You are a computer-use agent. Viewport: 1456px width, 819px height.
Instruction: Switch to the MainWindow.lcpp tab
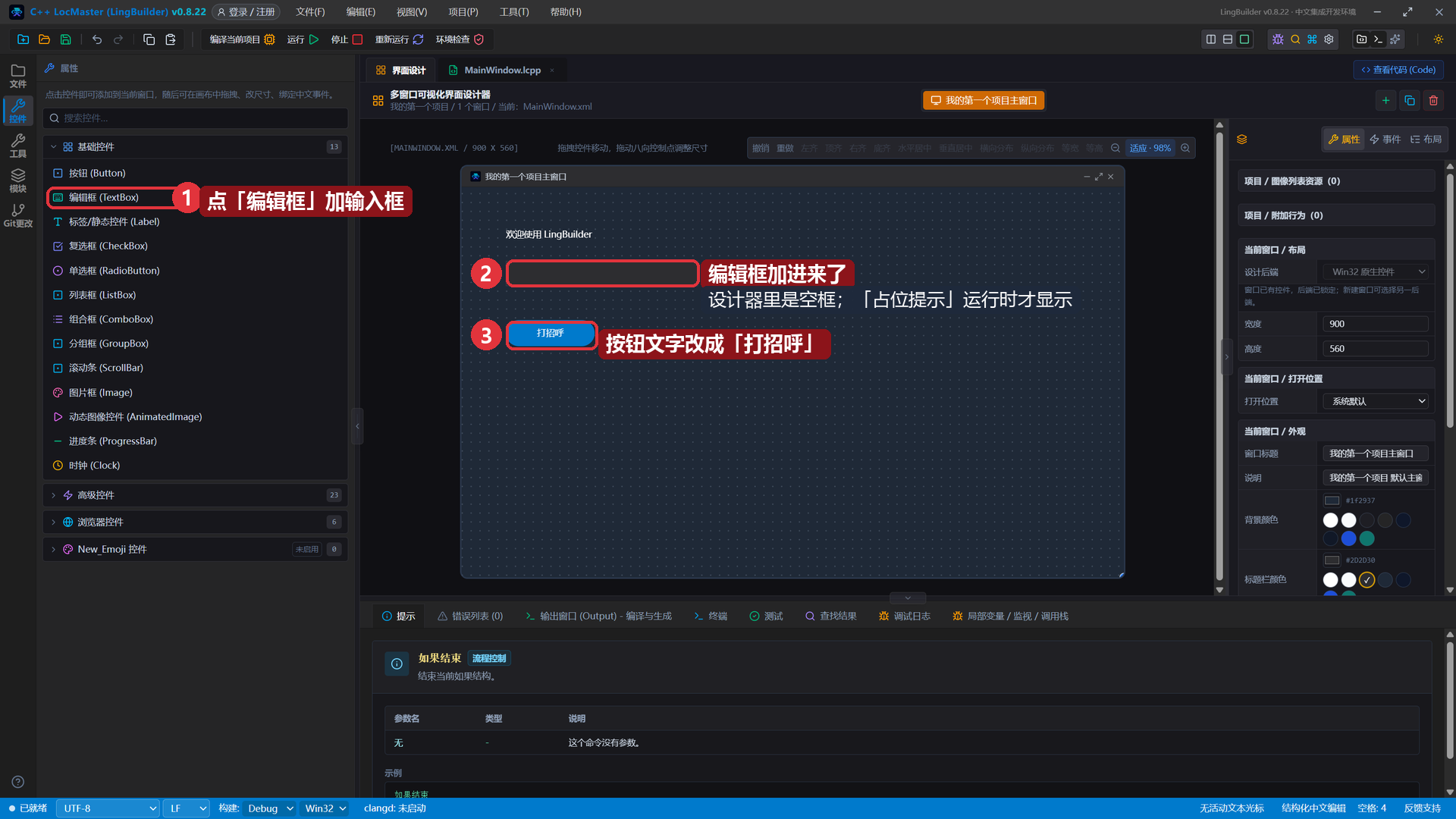click(502, 70)
